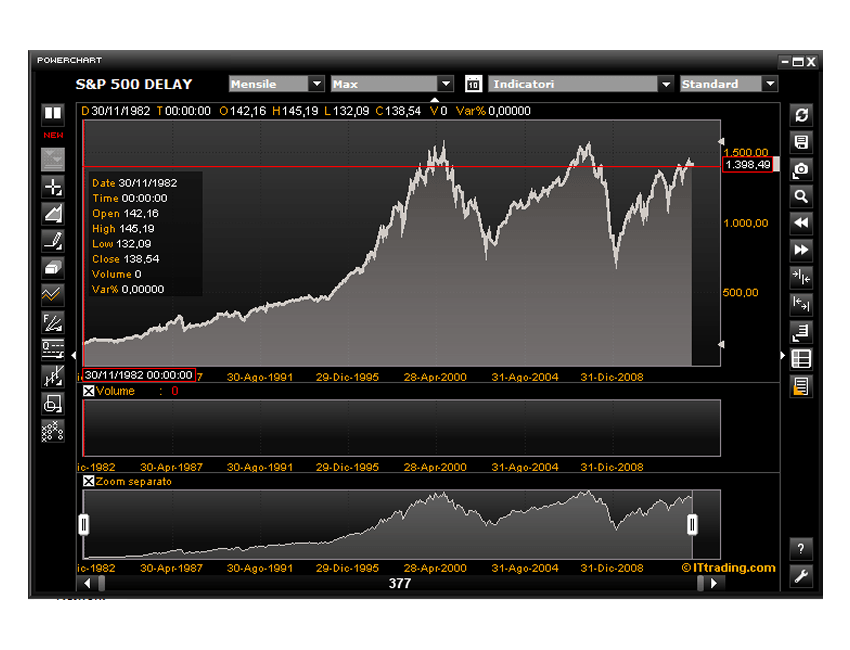Open the data table grid icon

click(801, 358)
